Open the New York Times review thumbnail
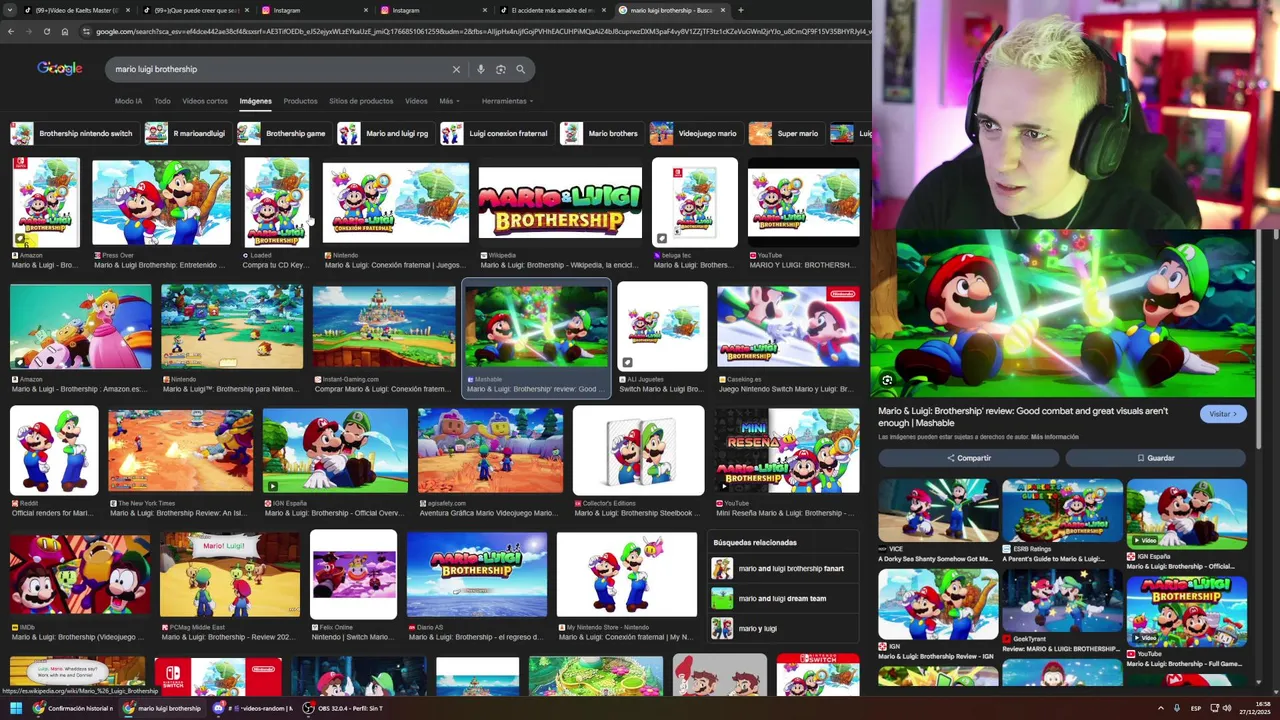 [x=181, y=450]
